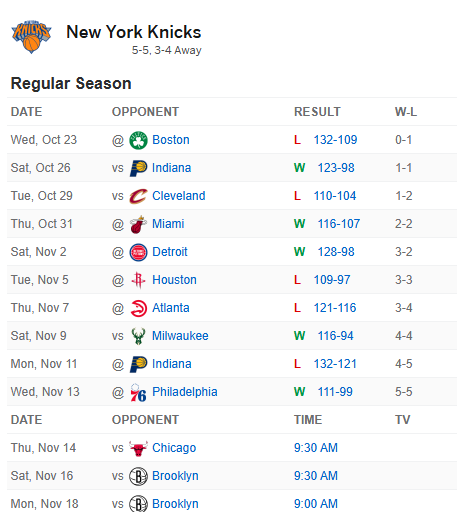Click the Houston team name link

pyautogui.click(x=174, y=280)
